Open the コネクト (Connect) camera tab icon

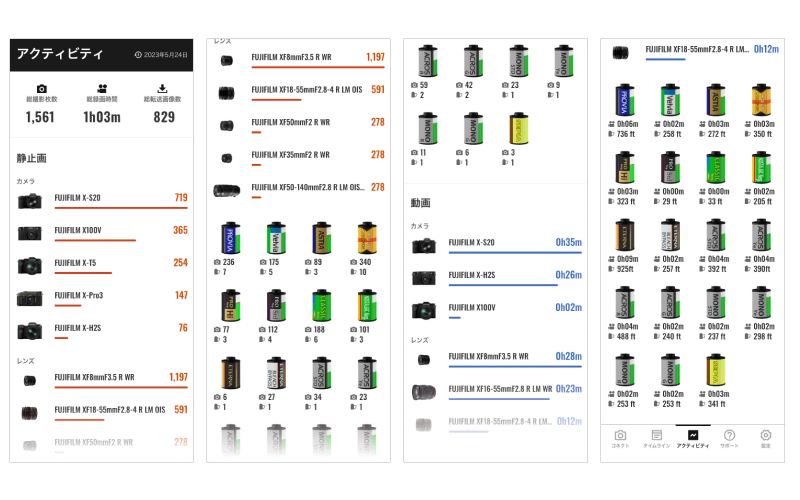pos(620,437)
